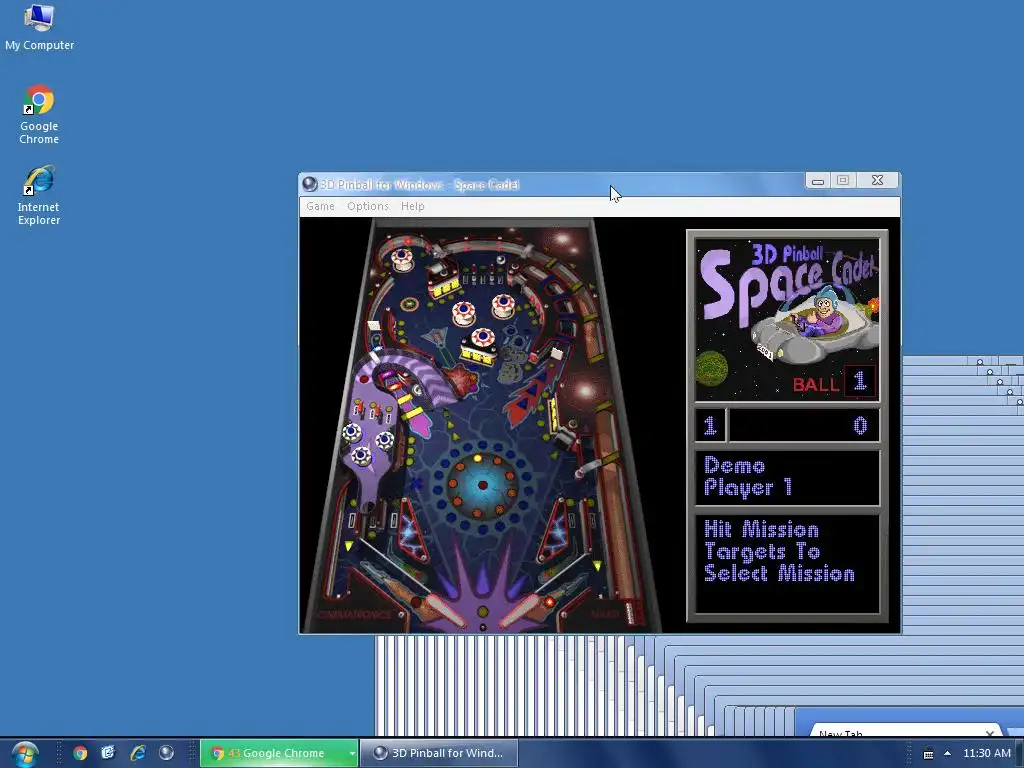Open the Windows Start menu

pyautogui.click(x=24, y=753)
